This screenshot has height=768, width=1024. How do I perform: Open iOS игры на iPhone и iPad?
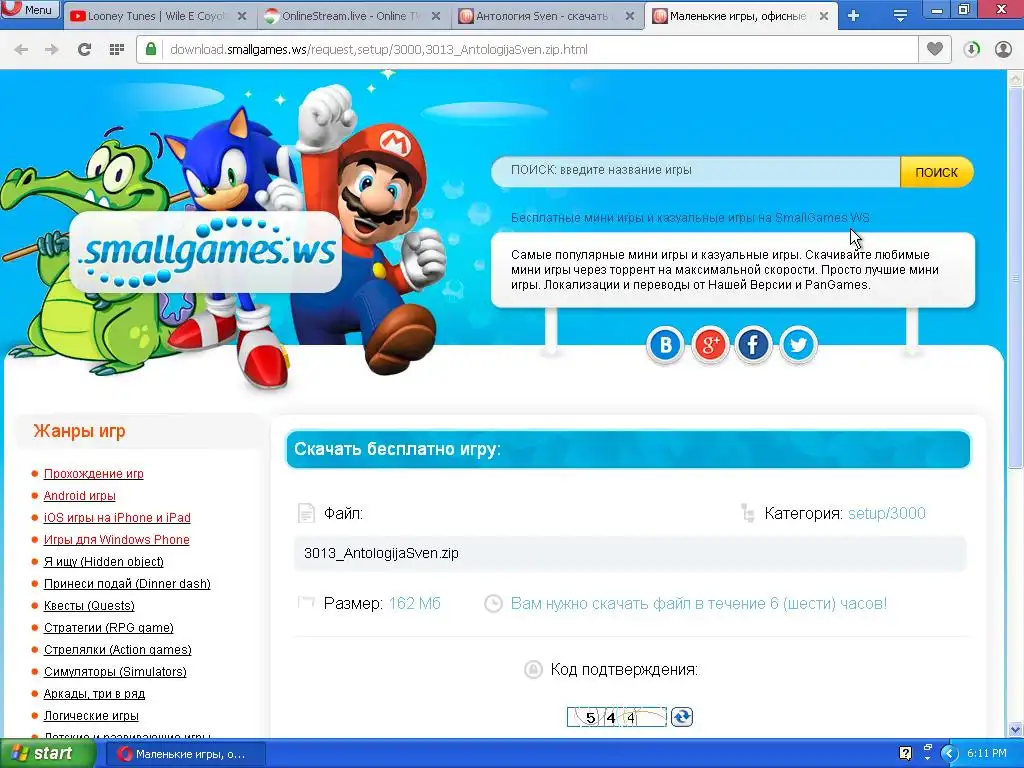coord(117,517)
